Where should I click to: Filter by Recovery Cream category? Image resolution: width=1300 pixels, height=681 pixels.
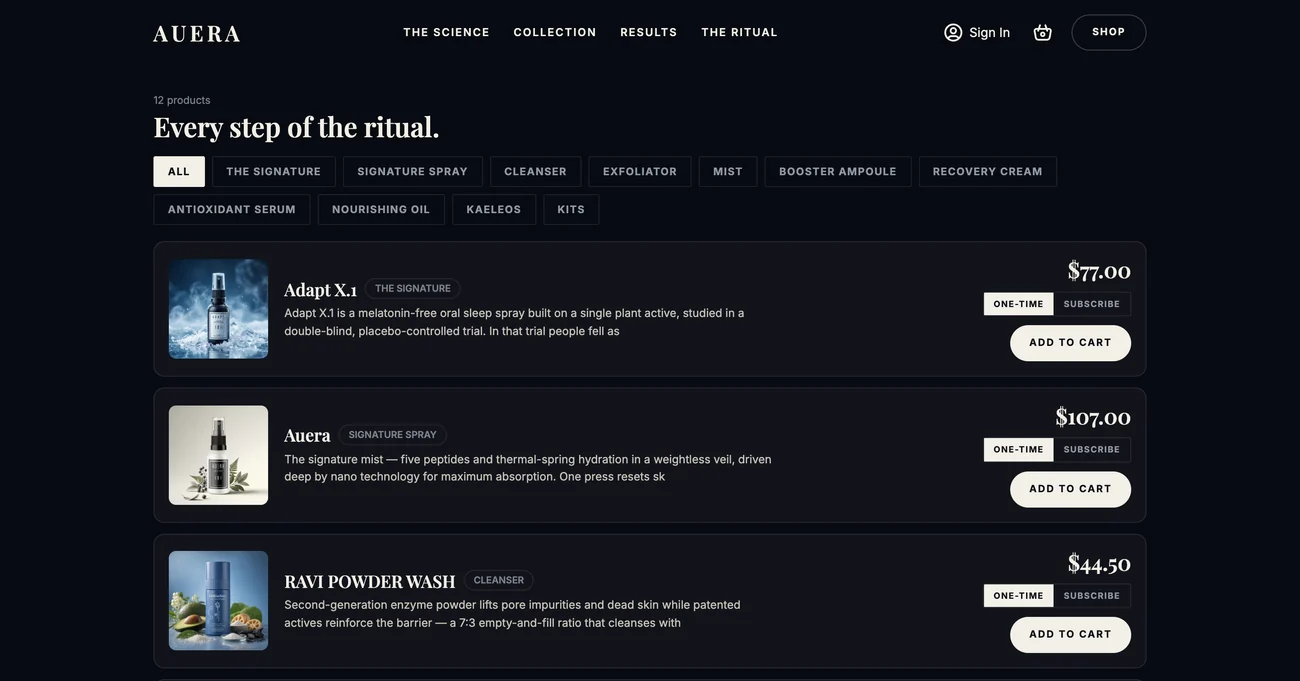point(988,171)
